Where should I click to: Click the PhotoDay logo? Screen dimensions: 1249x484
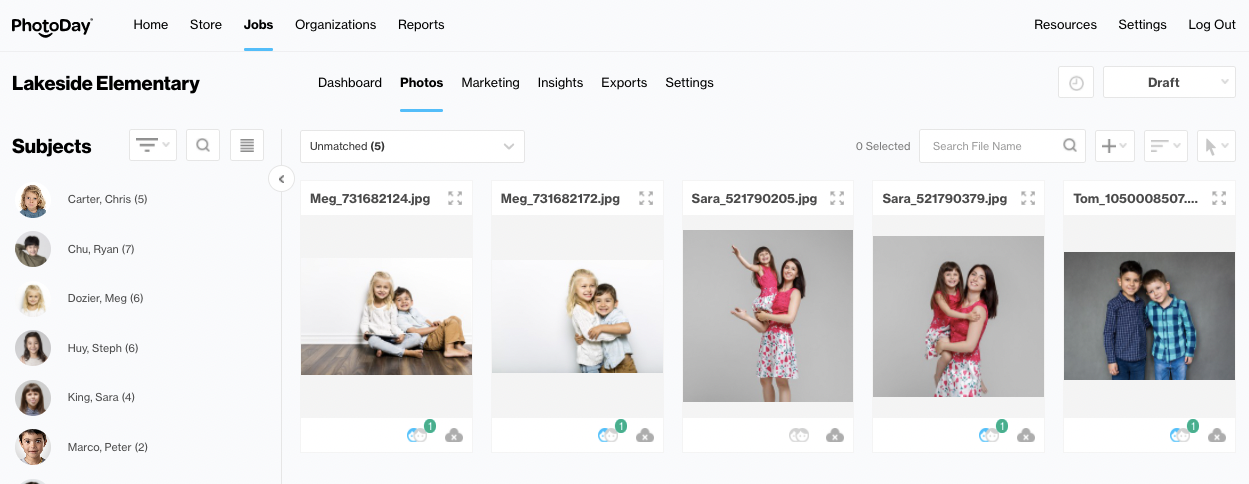point(52,26)
